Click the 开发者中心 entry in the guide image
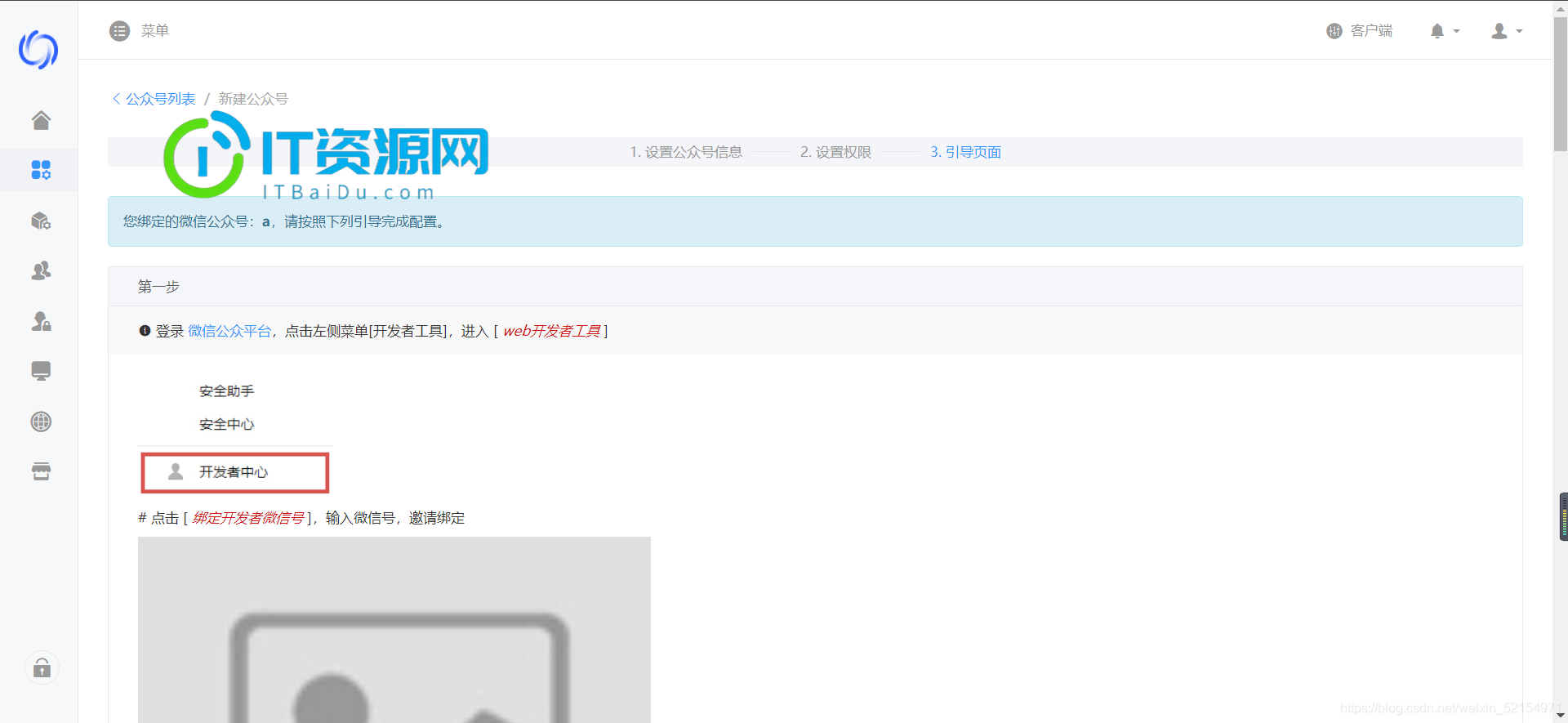 click(235, 473)
